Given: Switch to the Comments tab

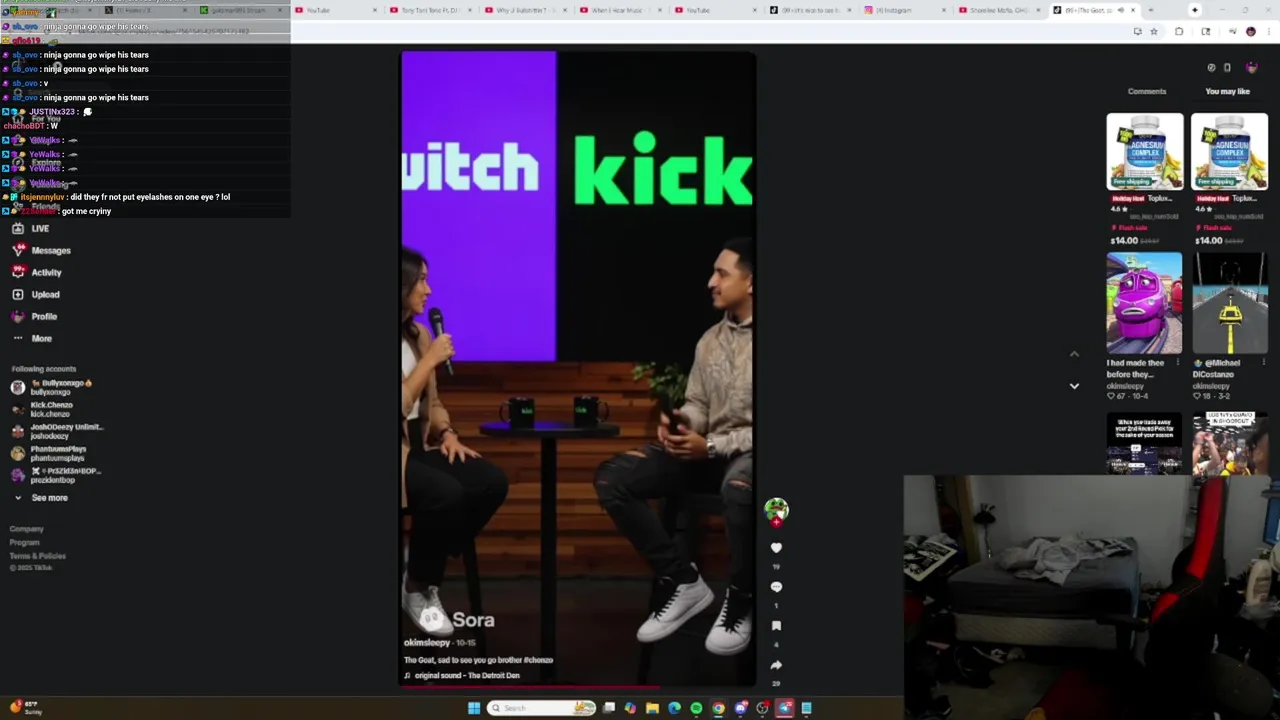Looking at the screenshot, I should tap(1147, 91).
